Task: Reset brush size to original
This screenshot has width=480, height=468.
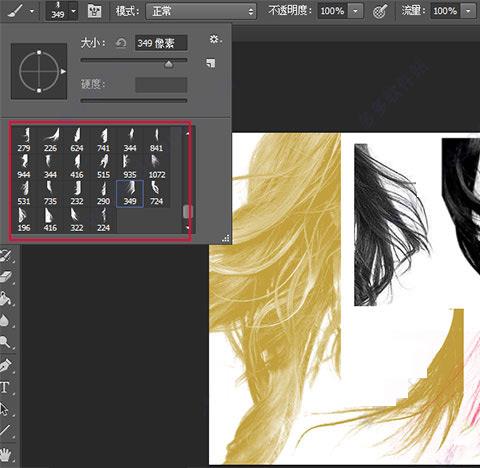Action: click(121, 43)
